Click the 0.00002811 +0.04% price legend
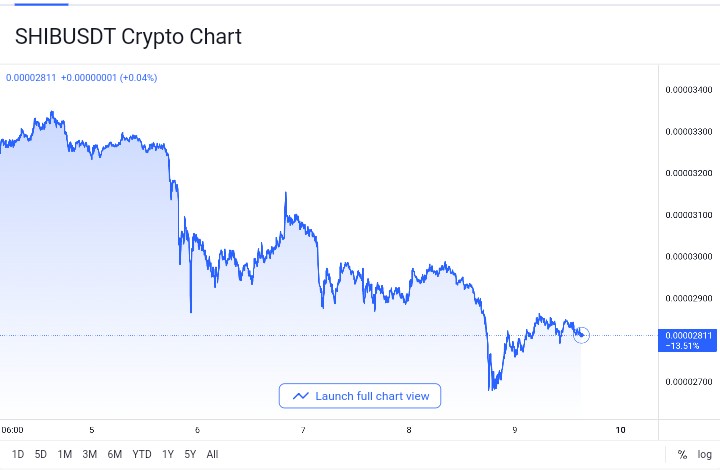Screen dimensions: 720x471 [x=81, y=77]
